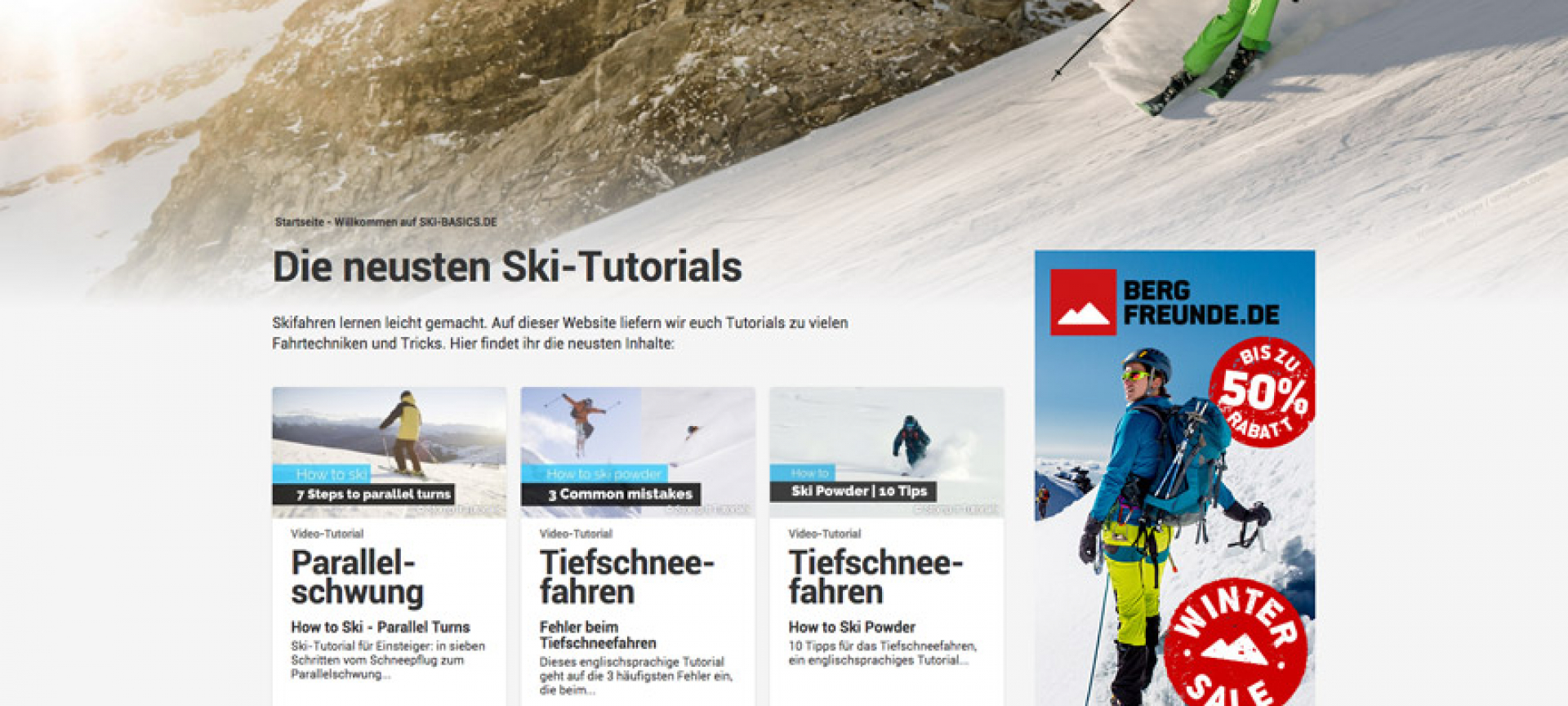1568x706 pixels.
Task: Click the BERGFREUNDE.DE banner text
Action: 1201,303
